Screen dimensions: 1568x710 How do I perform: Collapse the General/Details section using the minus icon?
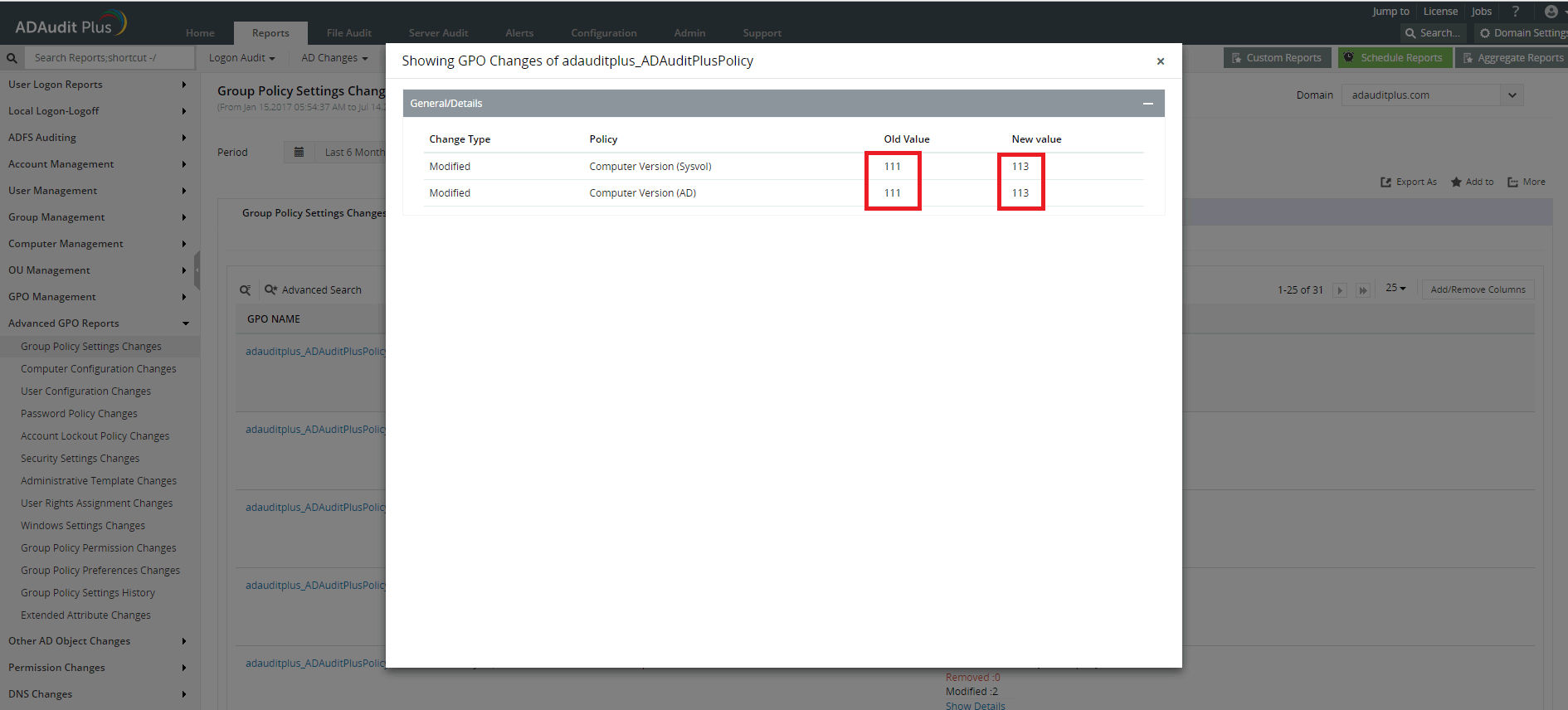(x=1148, y=104)
